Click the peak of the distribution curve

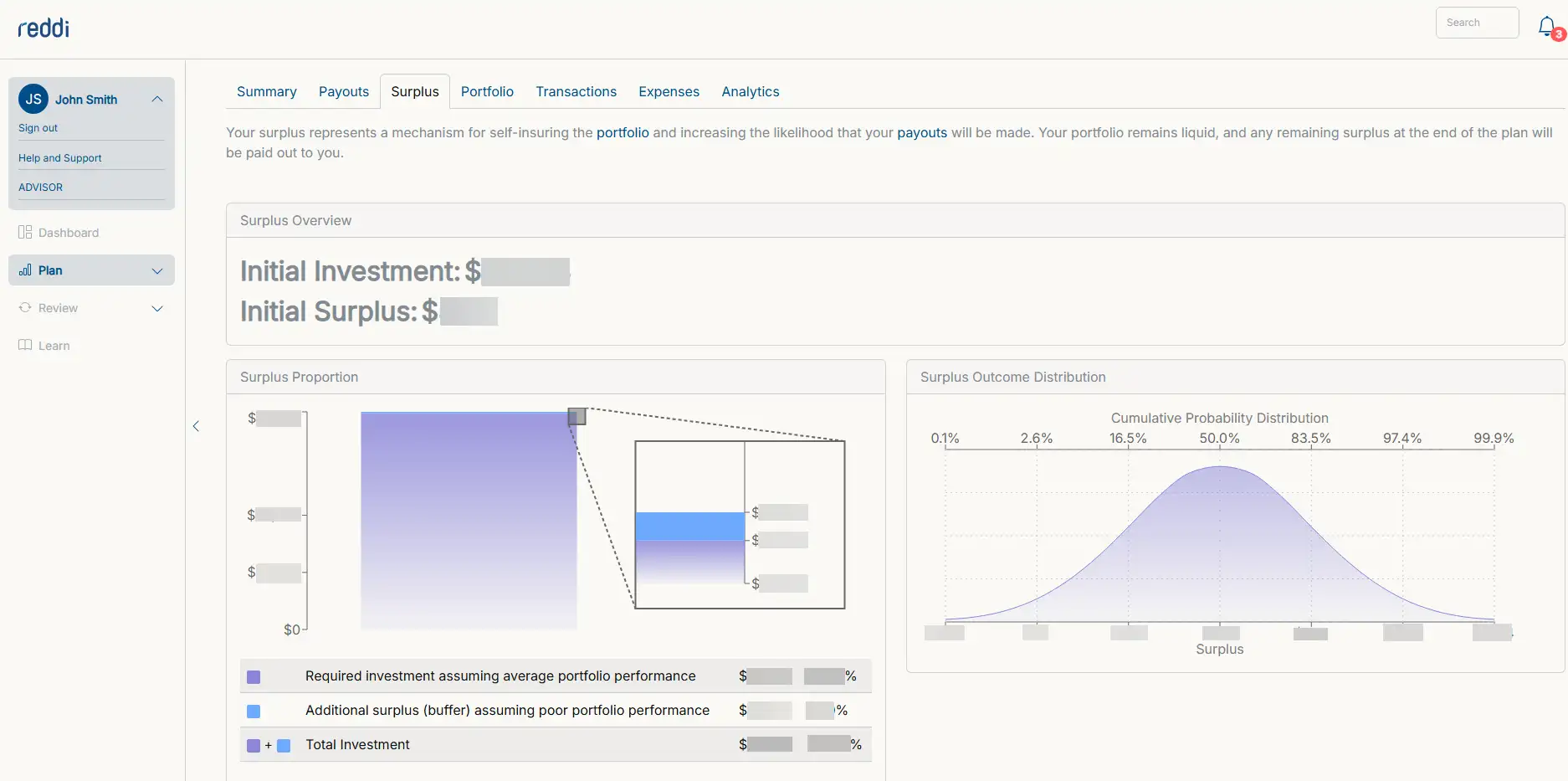pos(1220,466)
